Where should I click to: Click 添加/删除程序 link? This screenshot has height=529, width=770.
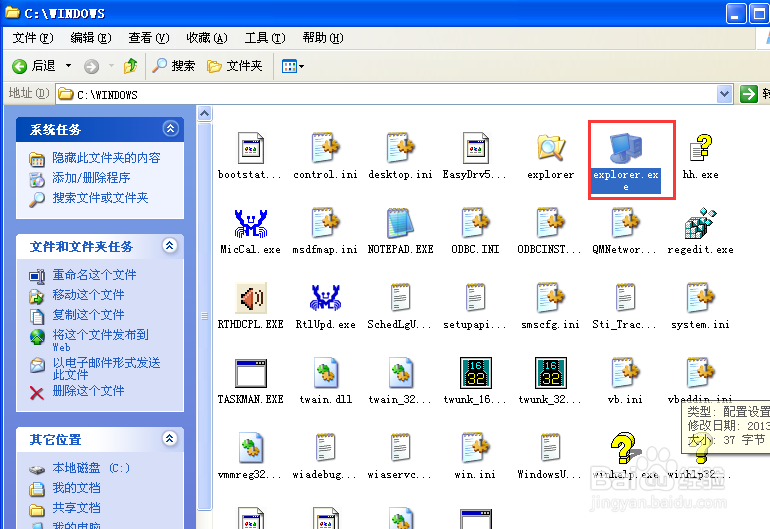pyautogui.click(x=91, y=178)
